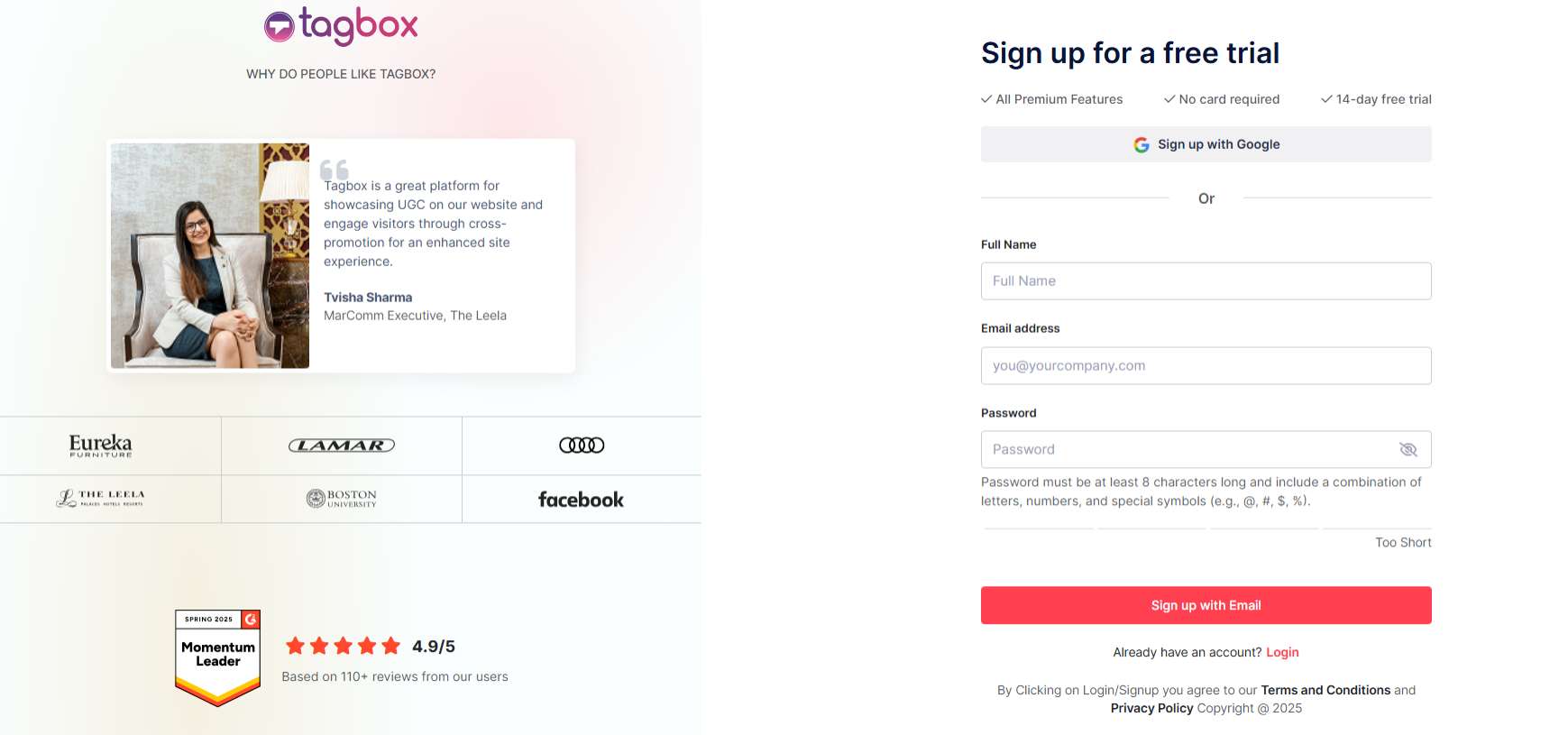Click the Tagbox logo
This screenshot has height=735, width=1568.
(x=340, y=24)
